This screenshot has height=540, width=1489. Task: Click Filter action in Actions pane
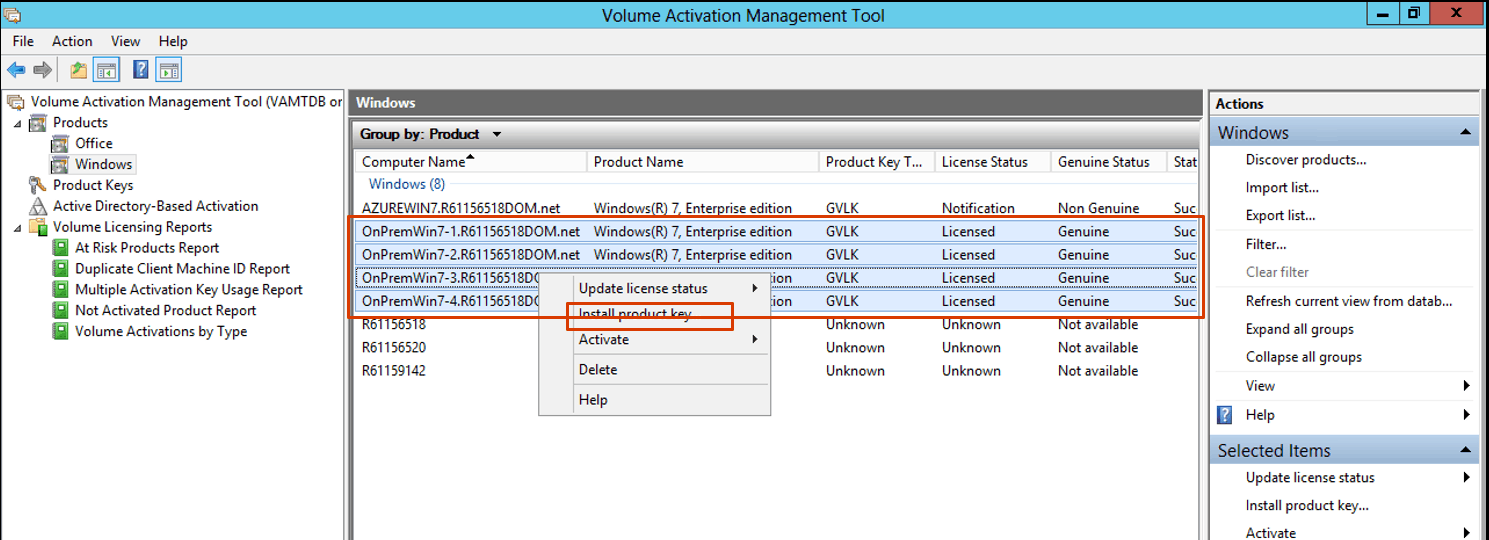[1266, 244]
